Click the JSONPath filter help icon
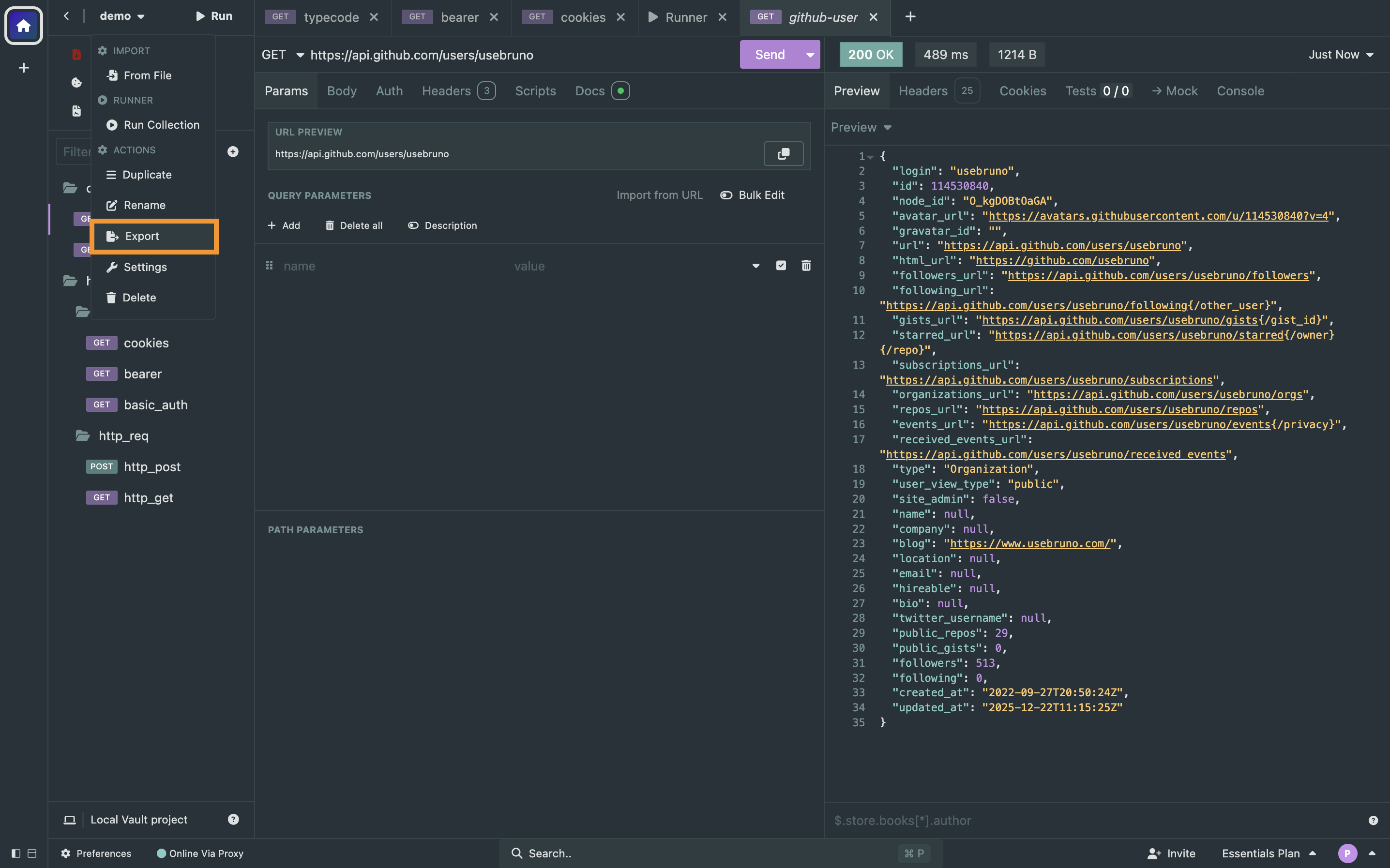1390x868 pixels. click(x=1373, y=821)
